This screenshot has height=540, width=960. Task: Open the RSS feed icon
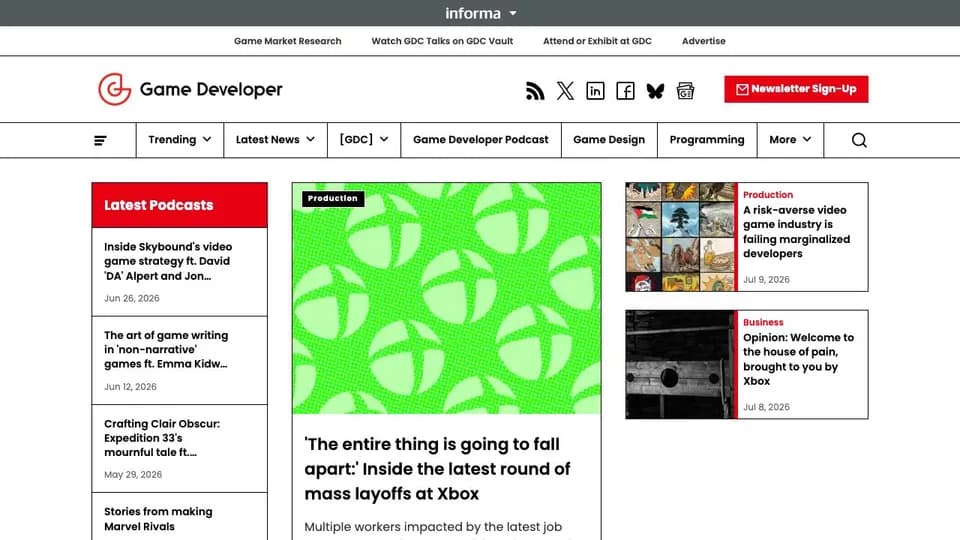pyautogui.click(x=535, y=91)
